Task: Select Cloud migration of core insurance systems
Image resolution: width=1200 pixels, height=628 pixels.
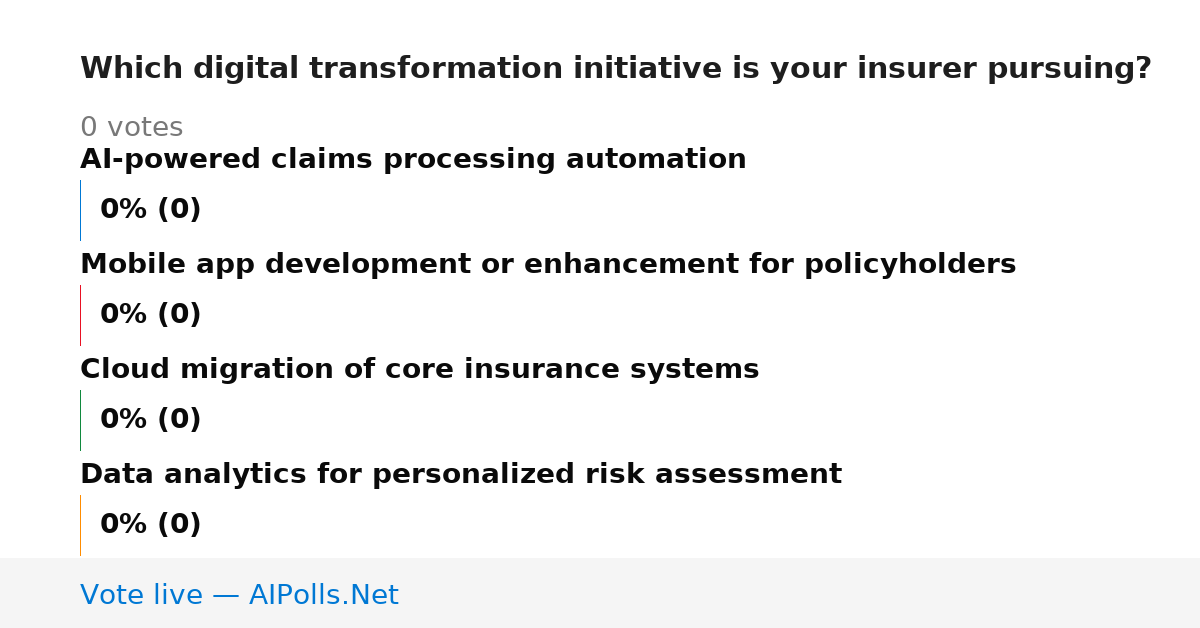Action: coord(420,370)
